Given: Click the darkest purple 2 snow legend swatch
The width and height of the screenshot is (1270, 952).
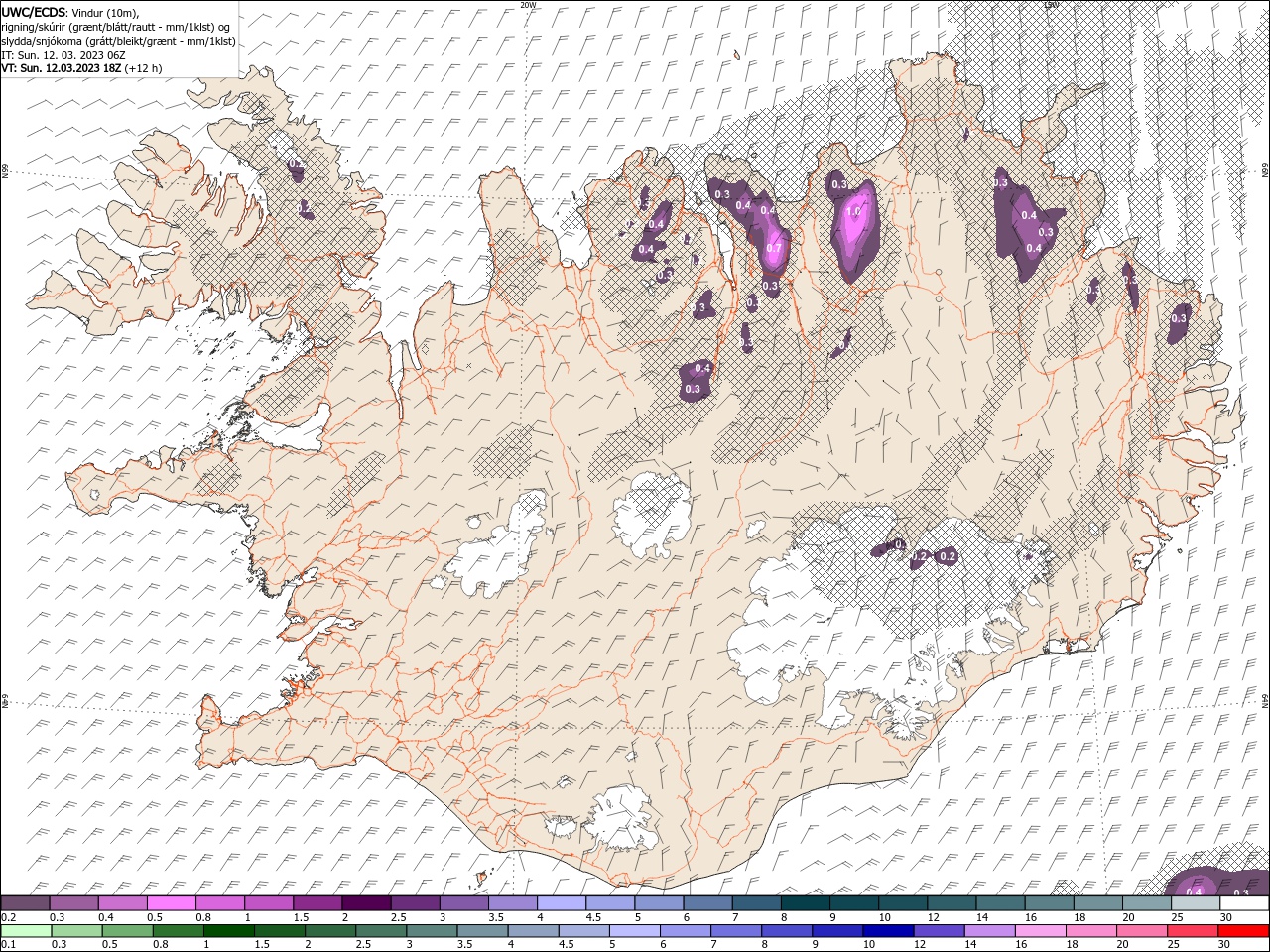Looking at the screenshot, I should 366,903.
